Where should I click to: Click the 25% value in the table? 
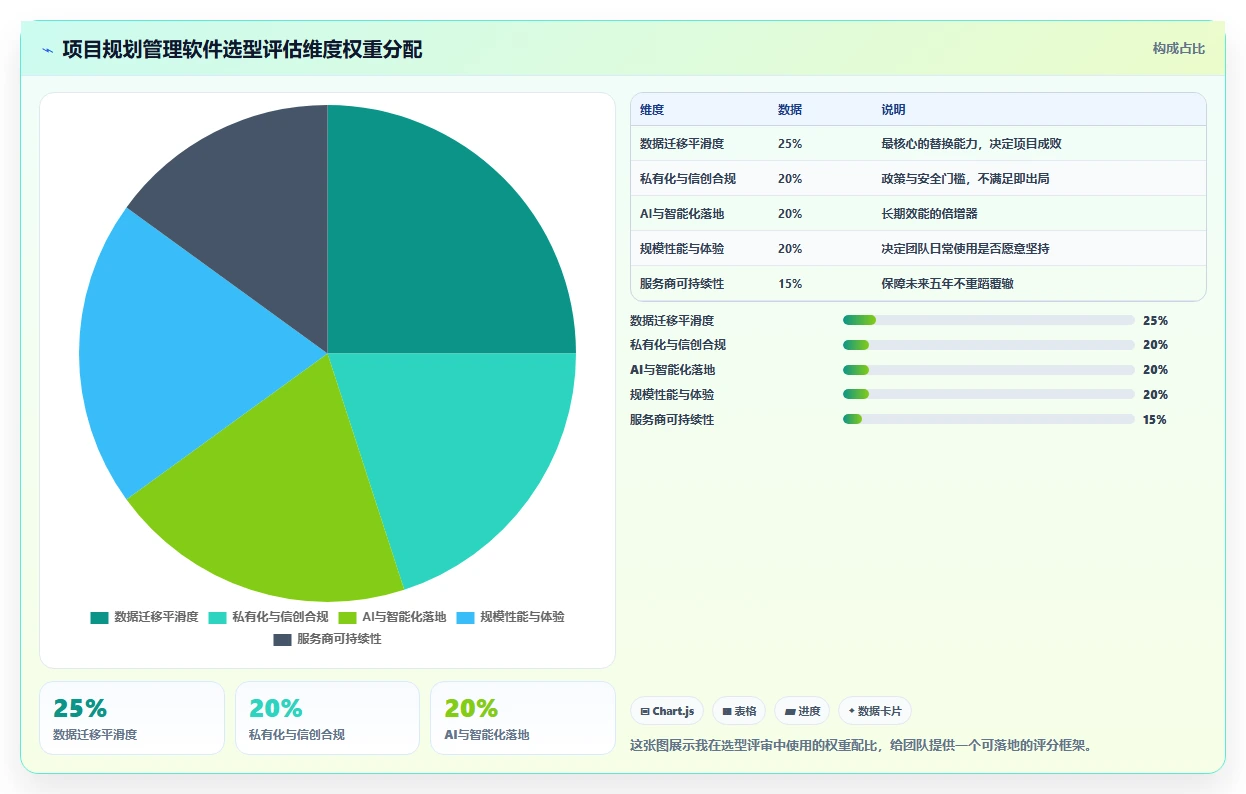pos(790,144)
